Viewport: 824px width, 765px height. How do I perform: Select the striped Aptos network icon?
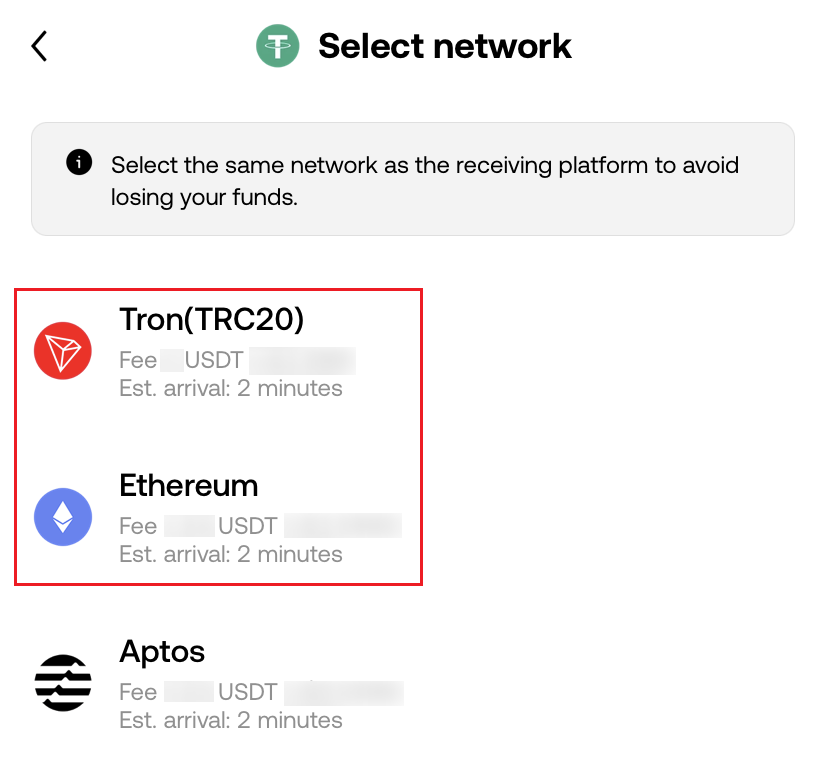(63, 683)
